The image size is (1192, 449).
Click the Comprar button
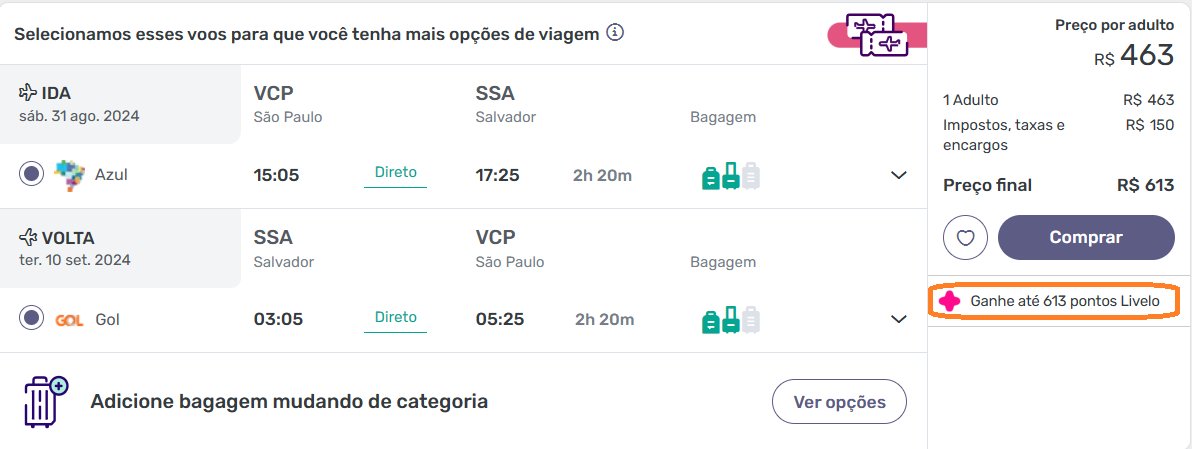(1086, 238)
